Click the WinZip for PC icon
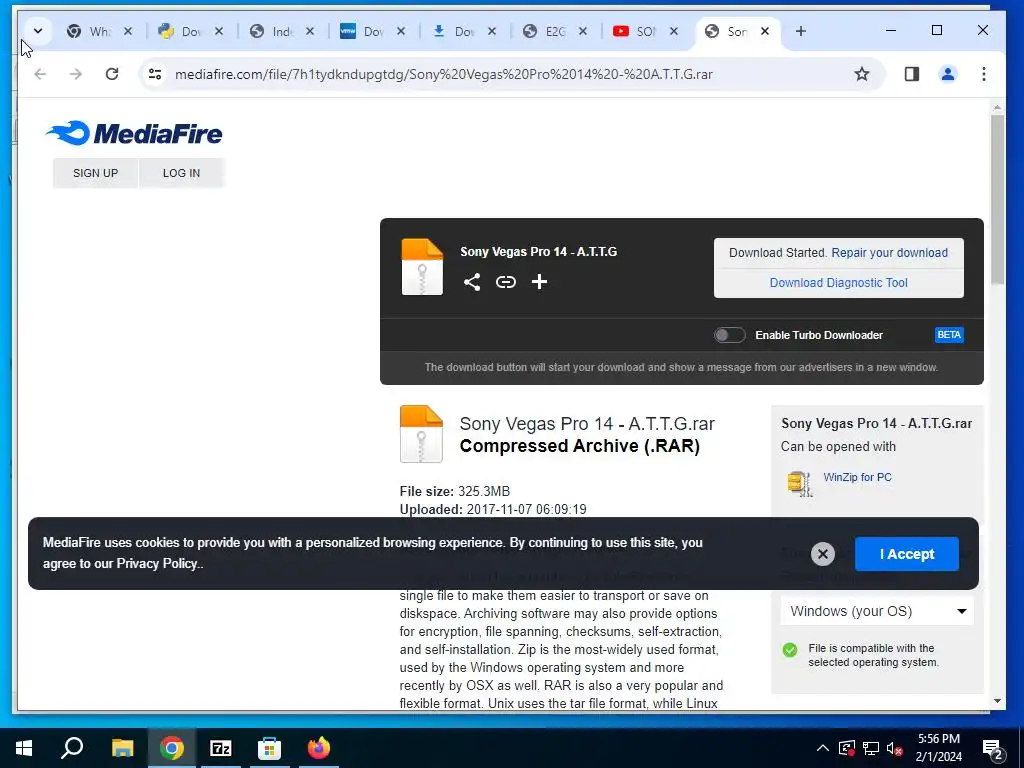 (799, 484)
